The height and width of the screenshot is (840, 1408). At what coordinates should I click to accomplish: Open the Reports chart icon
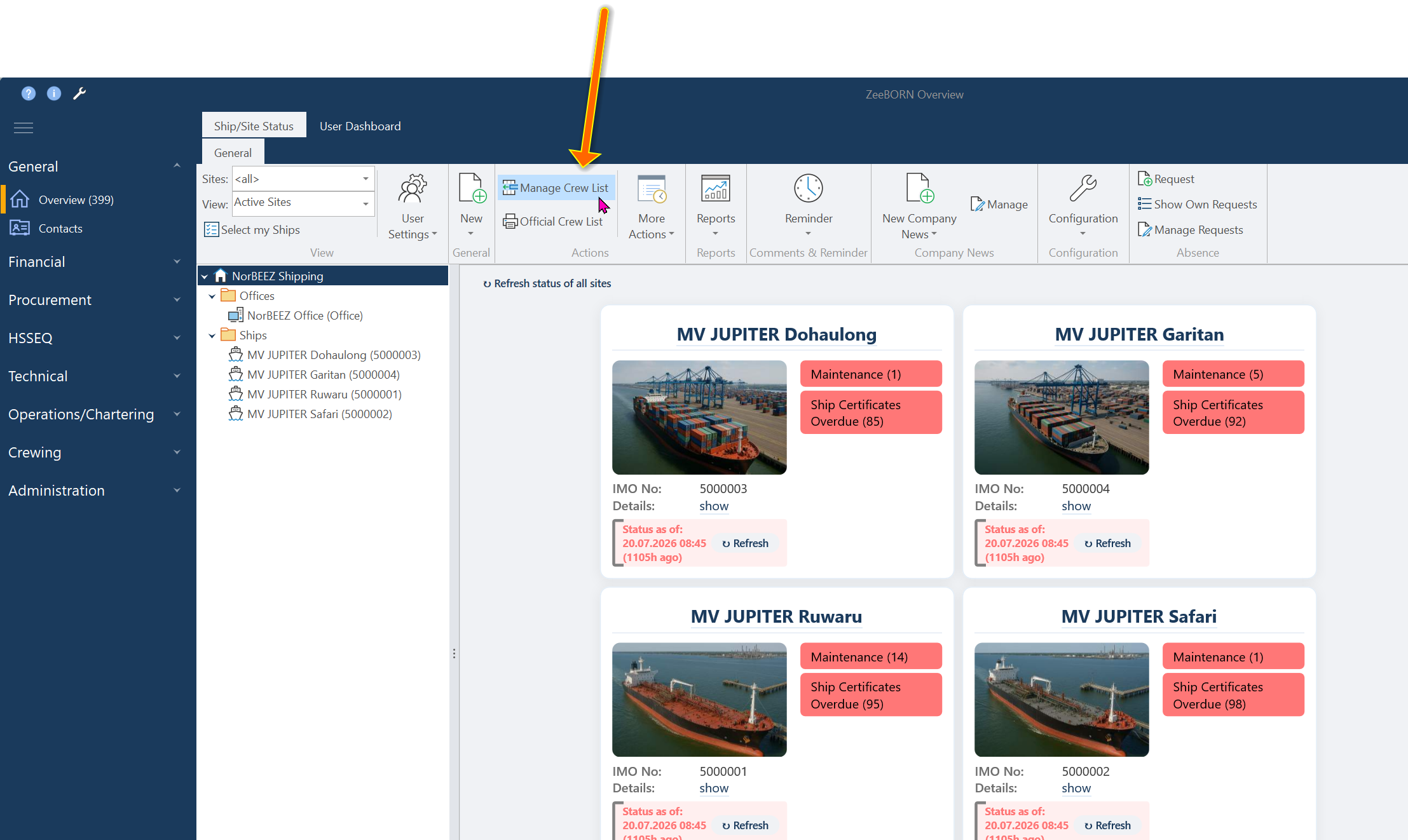click(716, 189)
